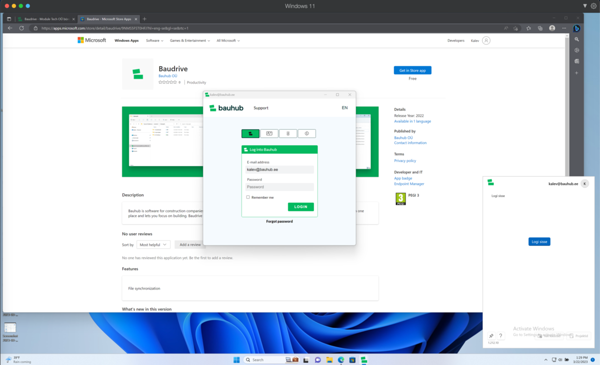Open the Available in 1 language link
The width and height of the screenshot is (600, 365).
412,121
